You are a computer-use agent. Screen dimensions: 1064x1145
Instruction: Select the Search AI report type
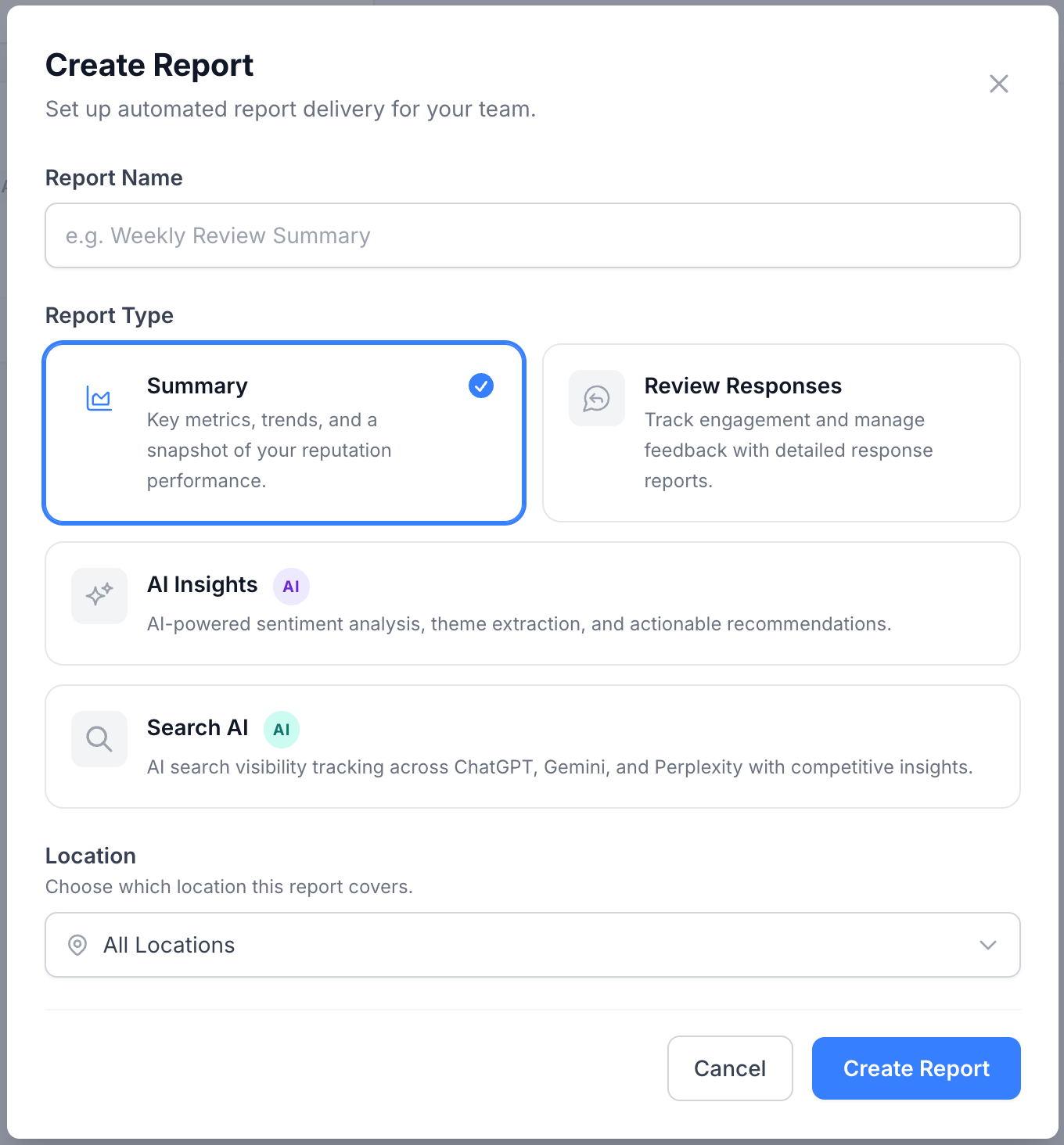532,746
